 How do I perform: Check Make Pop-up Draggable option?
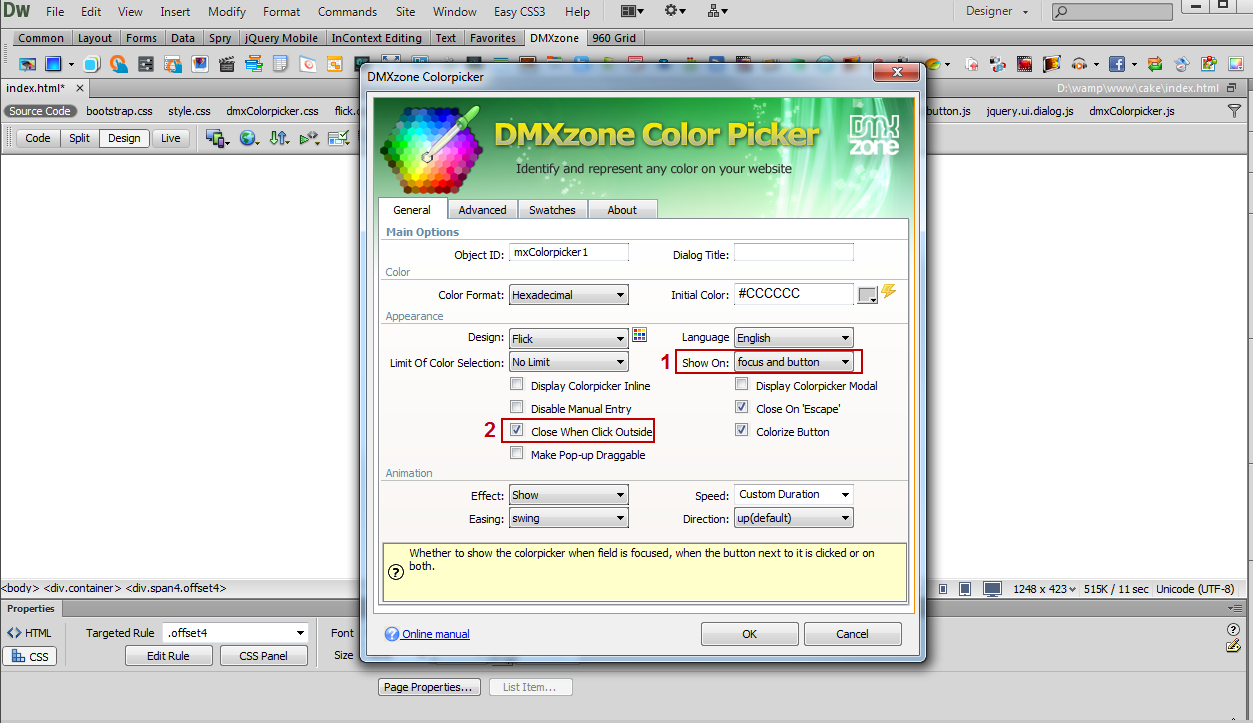[517, 453]
